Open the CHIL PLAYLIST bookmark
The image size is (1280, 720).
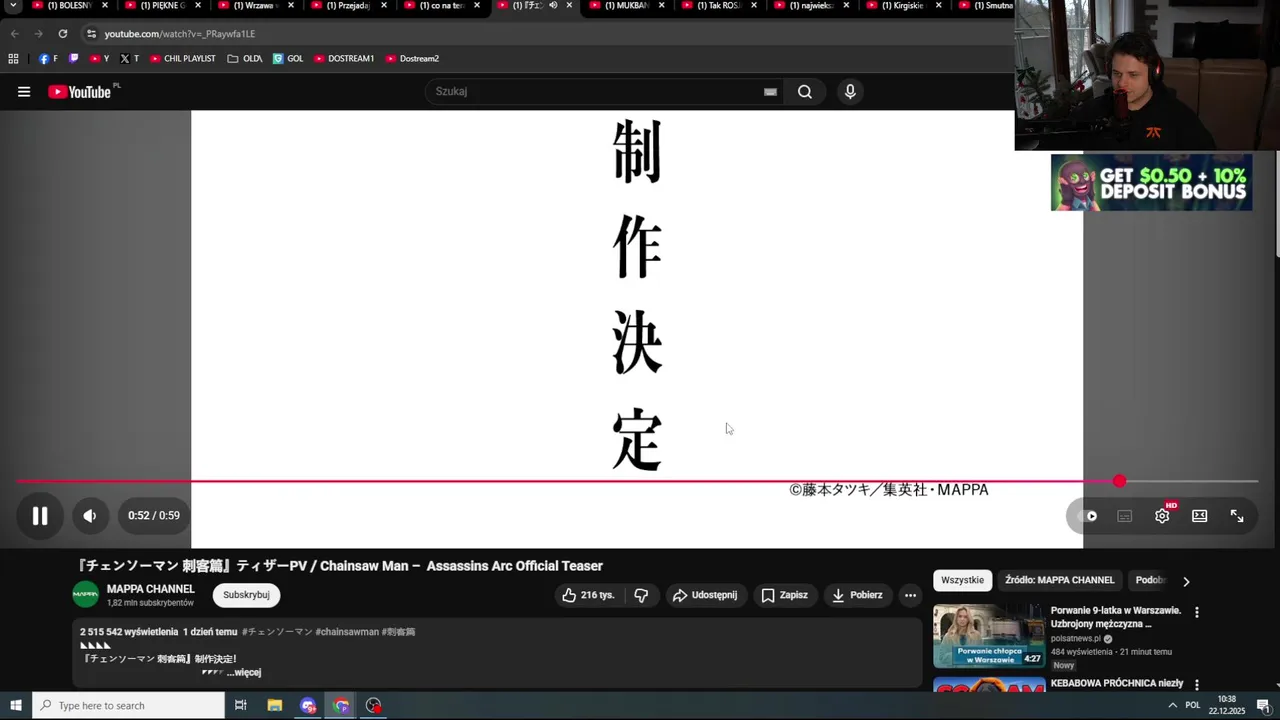(183, 59)
